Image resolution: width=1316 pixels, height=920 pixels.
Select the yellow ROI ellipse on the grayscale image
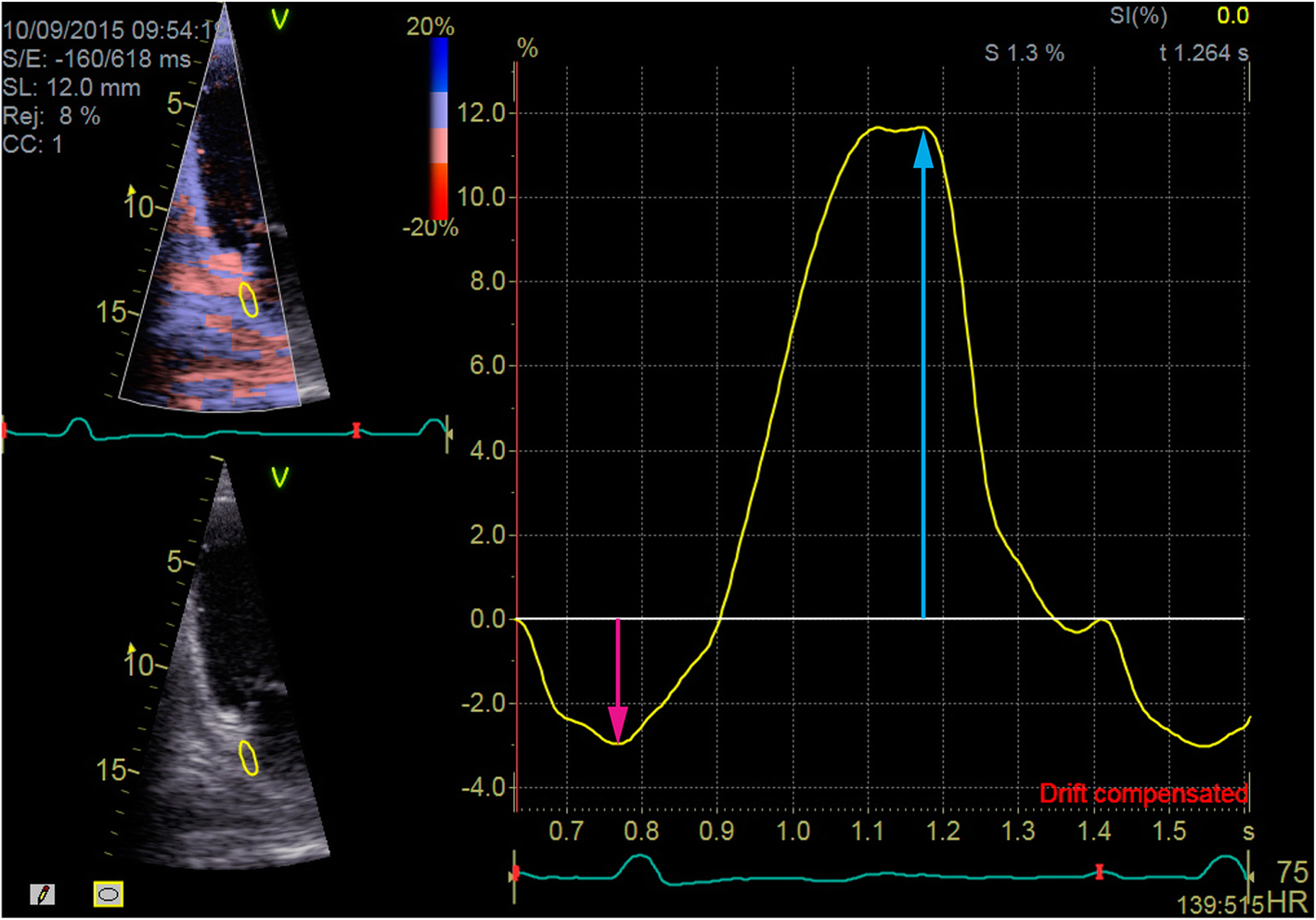click(246, 758)
